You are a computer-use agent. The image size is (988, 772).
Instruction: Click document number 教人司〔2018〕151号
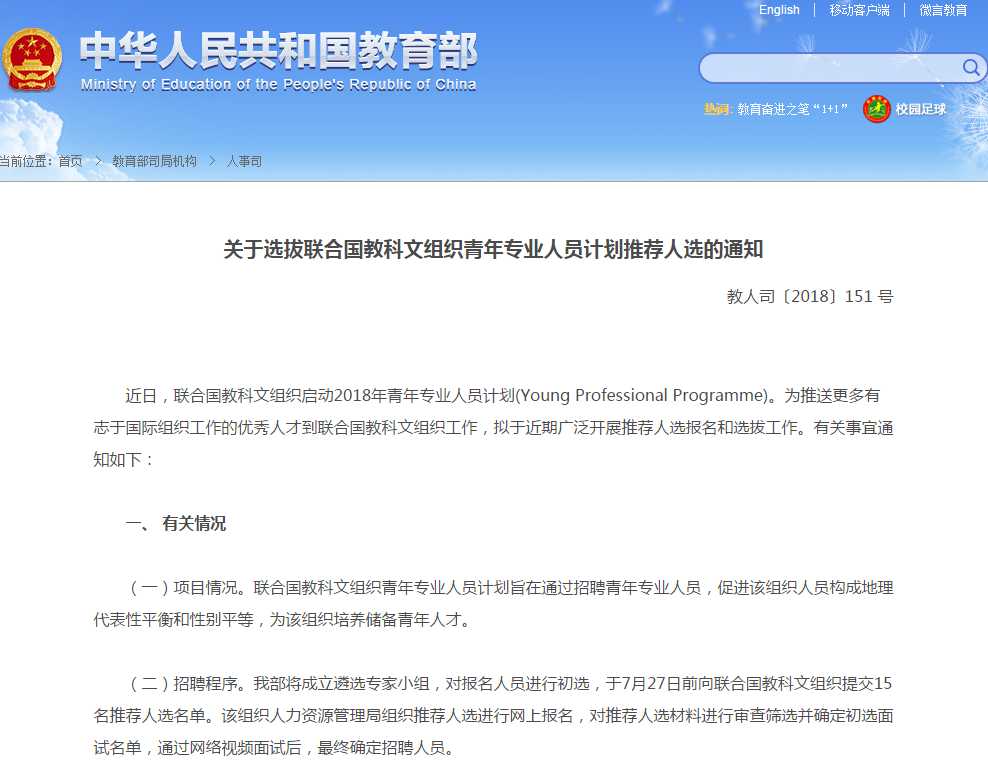click(x=809, y=297)
